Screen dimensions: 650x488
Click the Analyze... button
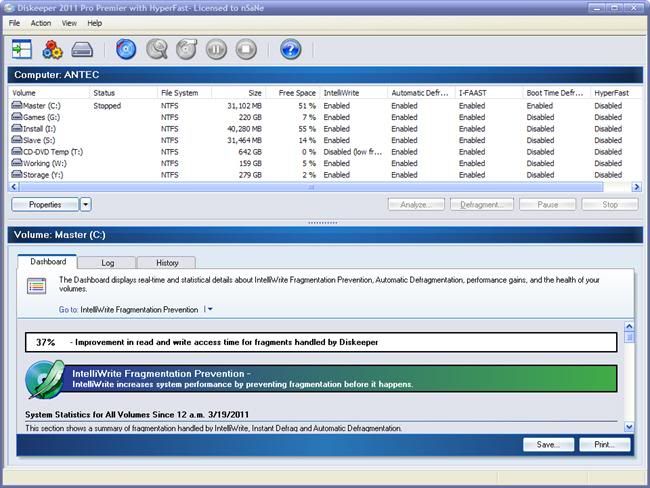(416, 204)
